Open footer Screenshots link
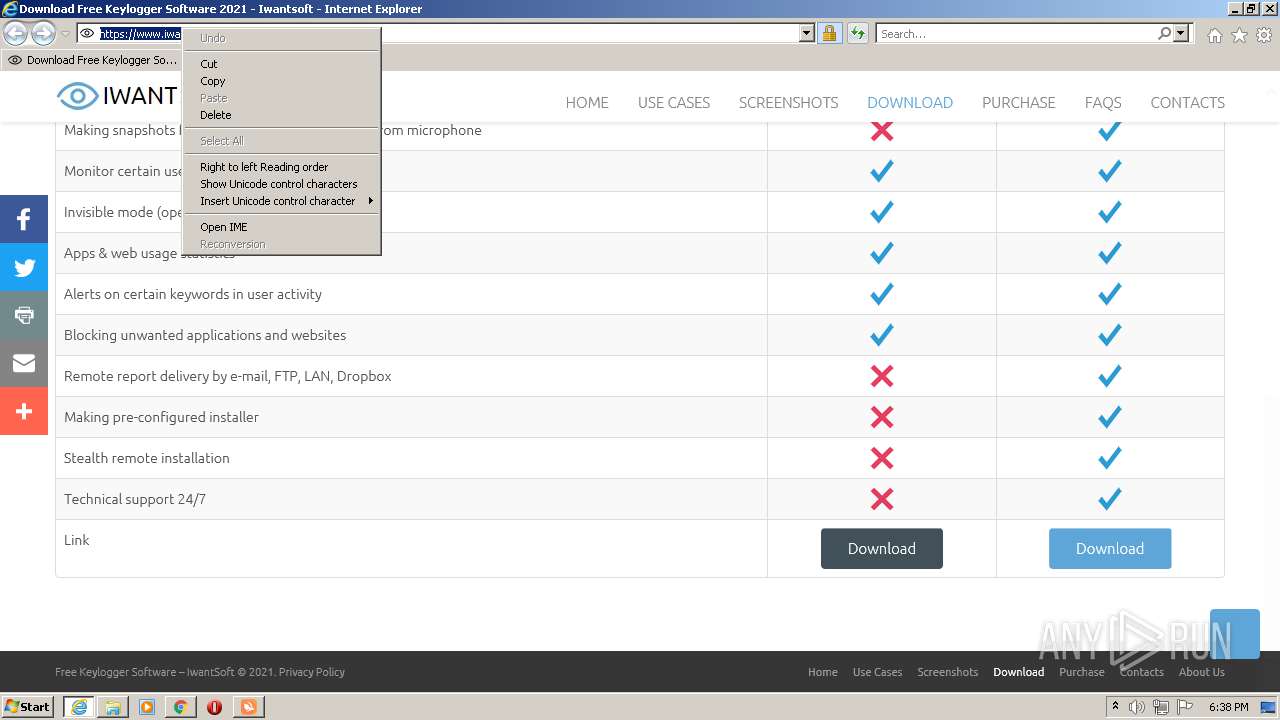 click(x=948, y=672)
